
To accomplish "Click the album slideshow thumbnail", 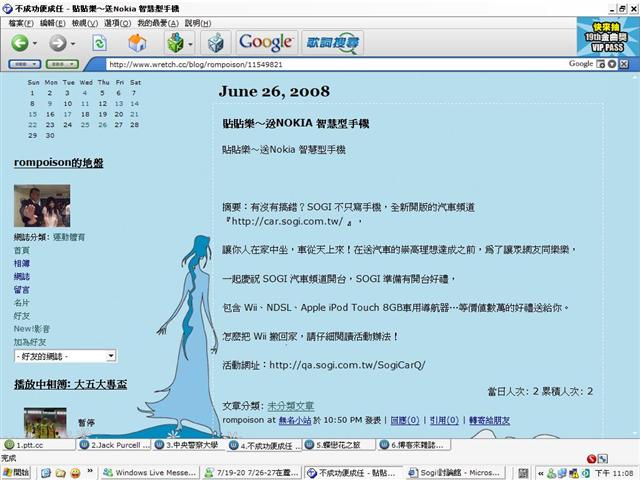I will coord(45,422).
